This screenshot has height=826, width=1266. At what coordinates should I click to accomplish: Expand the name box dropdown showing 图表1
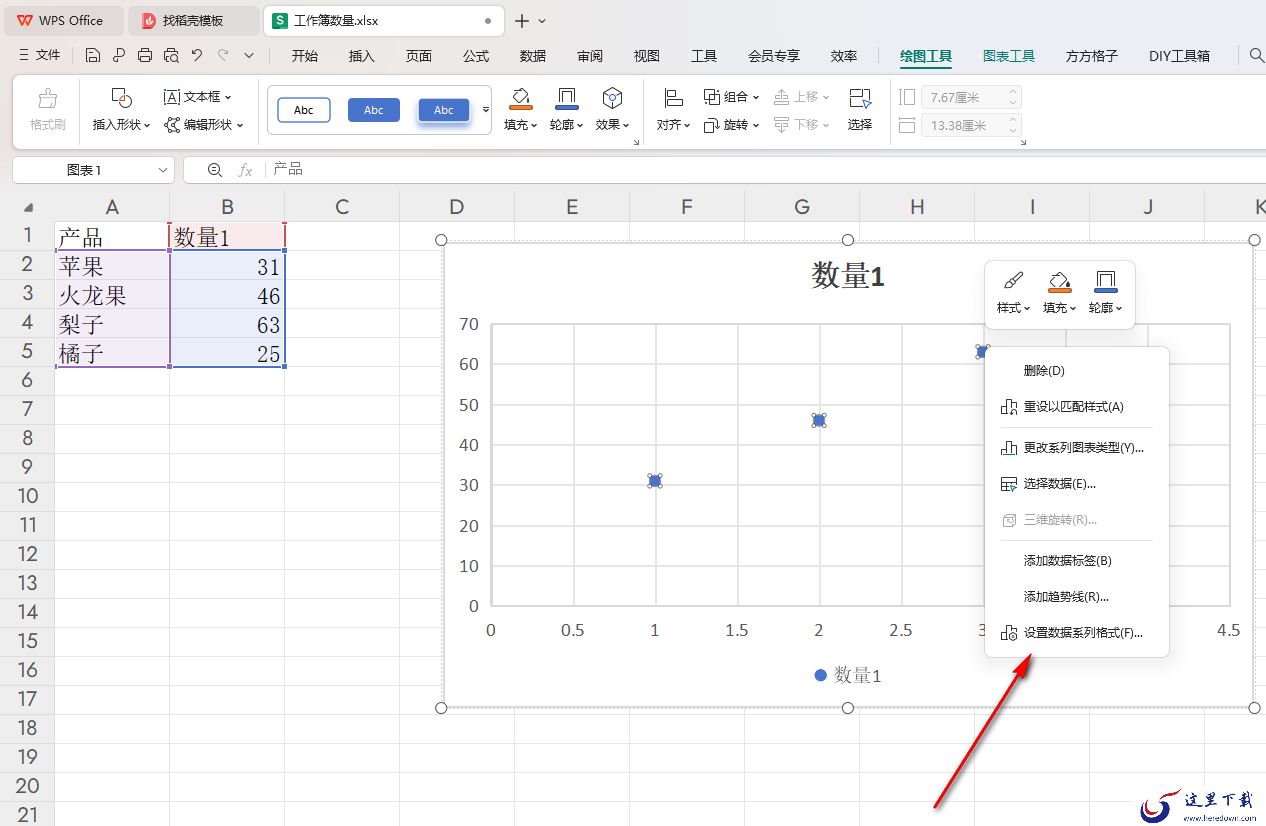click(x=163, y=170)
